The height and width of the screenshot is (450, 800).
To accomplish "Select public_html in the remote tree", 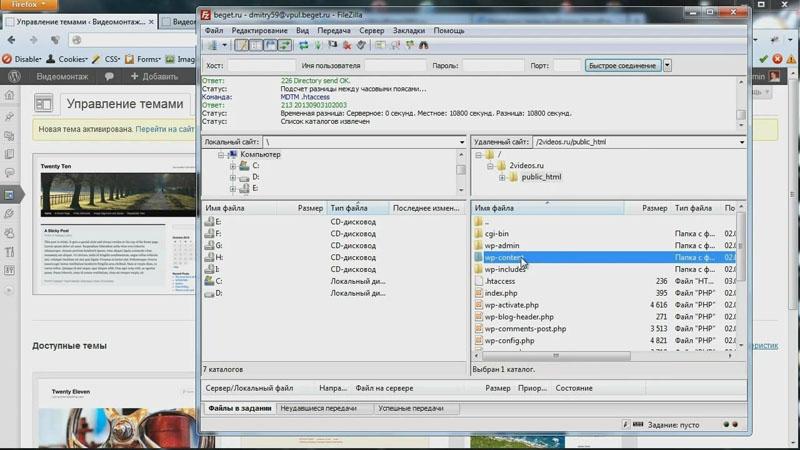I will [x=541, y=177].
